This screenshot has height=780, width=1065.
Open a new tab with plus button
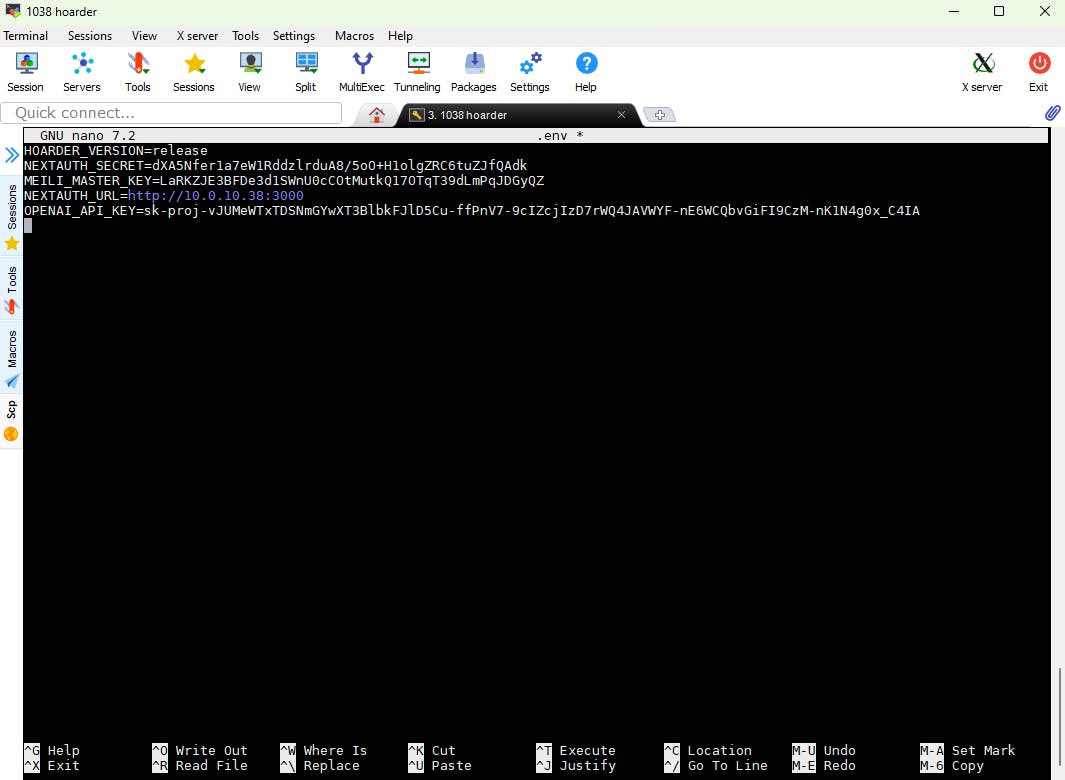[x=660, y=115]
